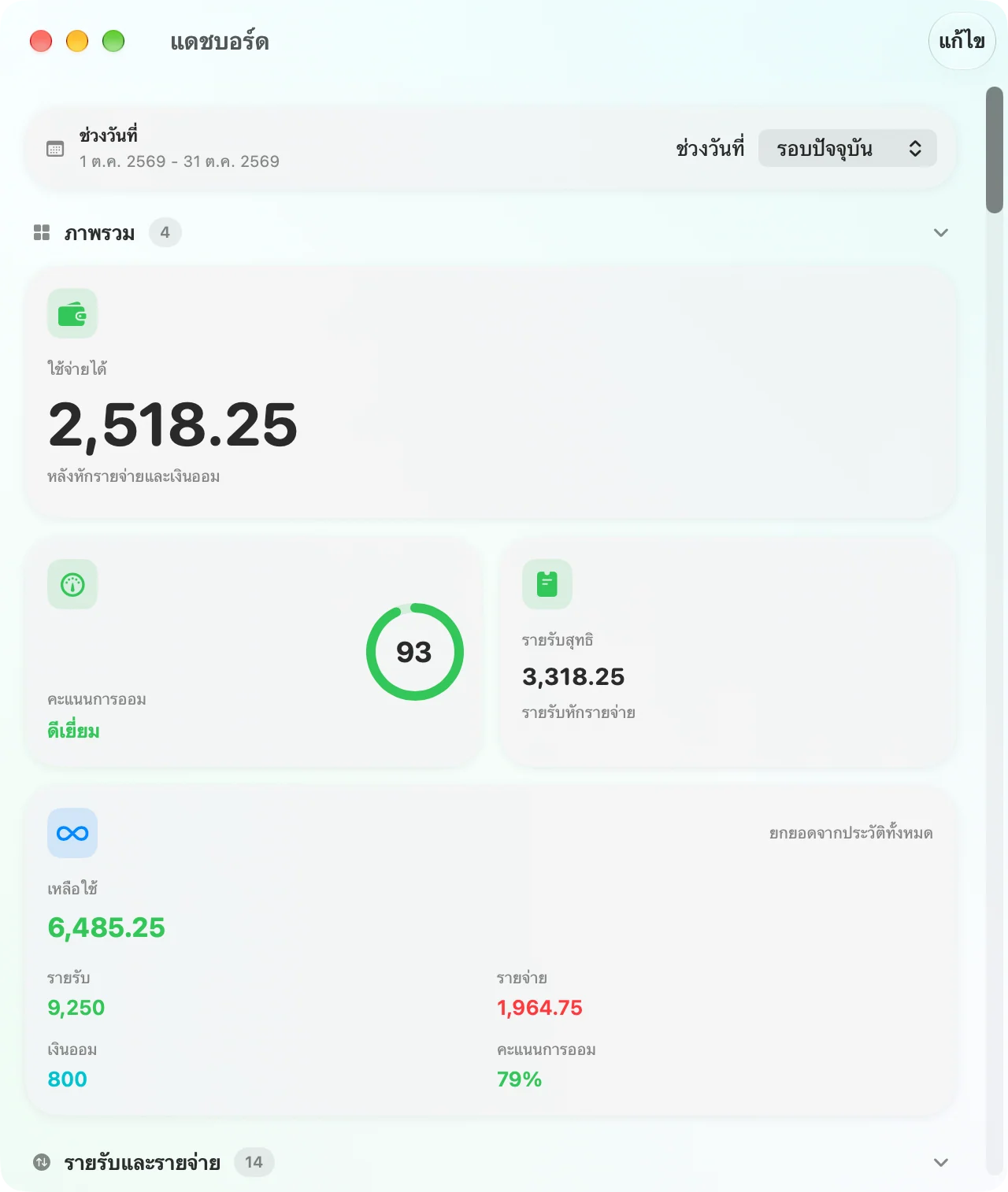1008x1192 pixels.
Task: Click the gauge icon in the savings score card
Action: coord(72,584)
